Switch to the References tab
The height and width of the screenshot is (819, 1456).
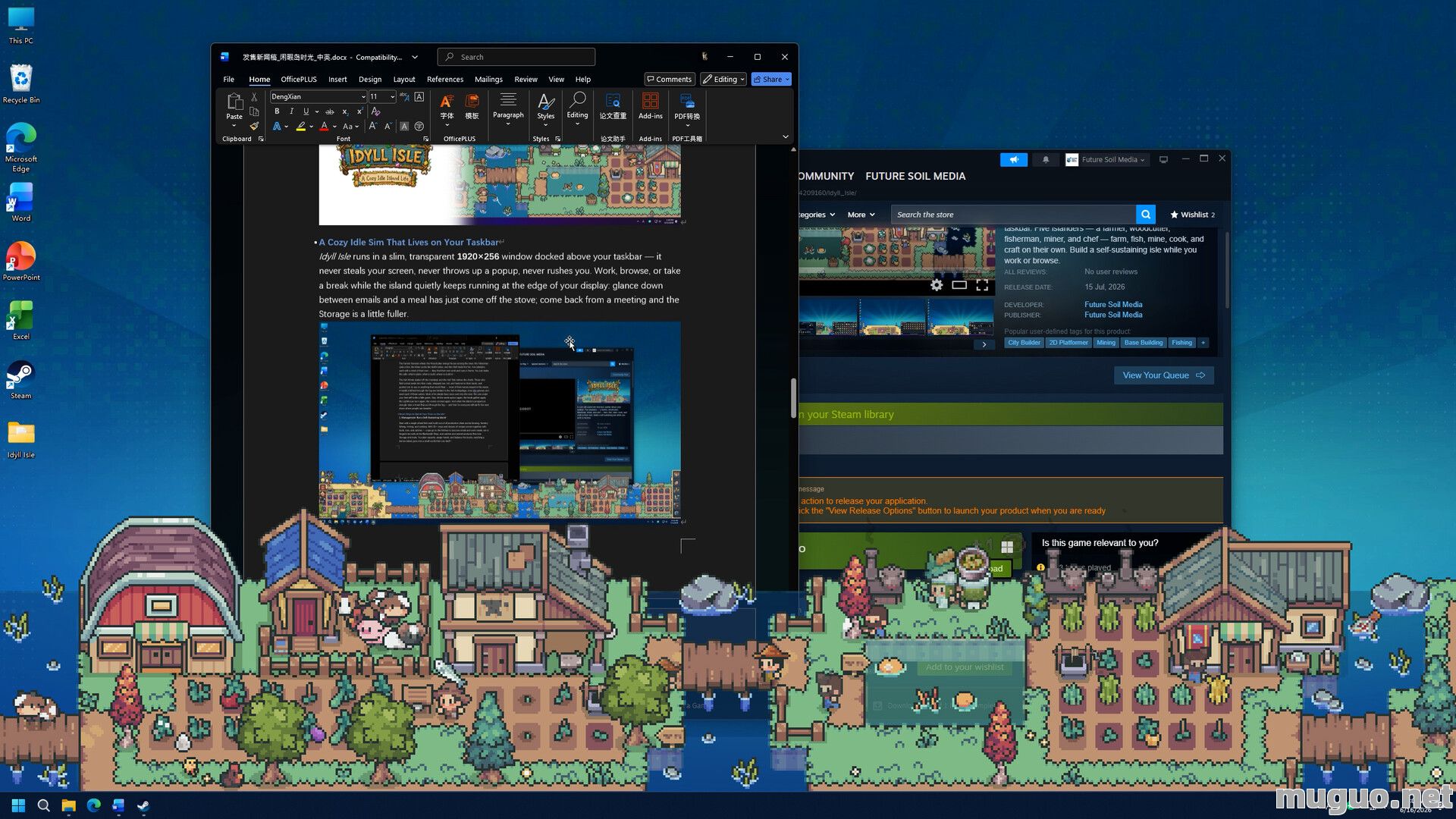click(x=445, y=79)
